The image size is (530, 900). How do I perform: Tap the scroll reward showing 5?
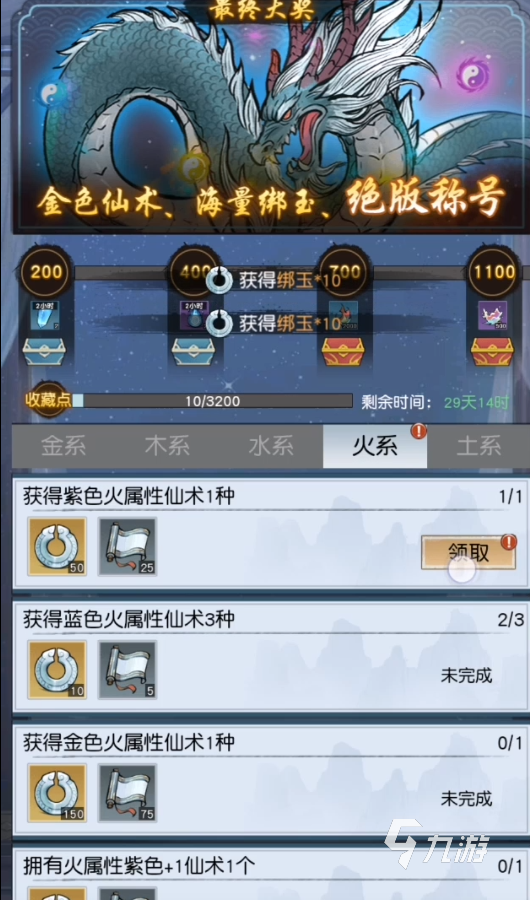pos(127,669)
